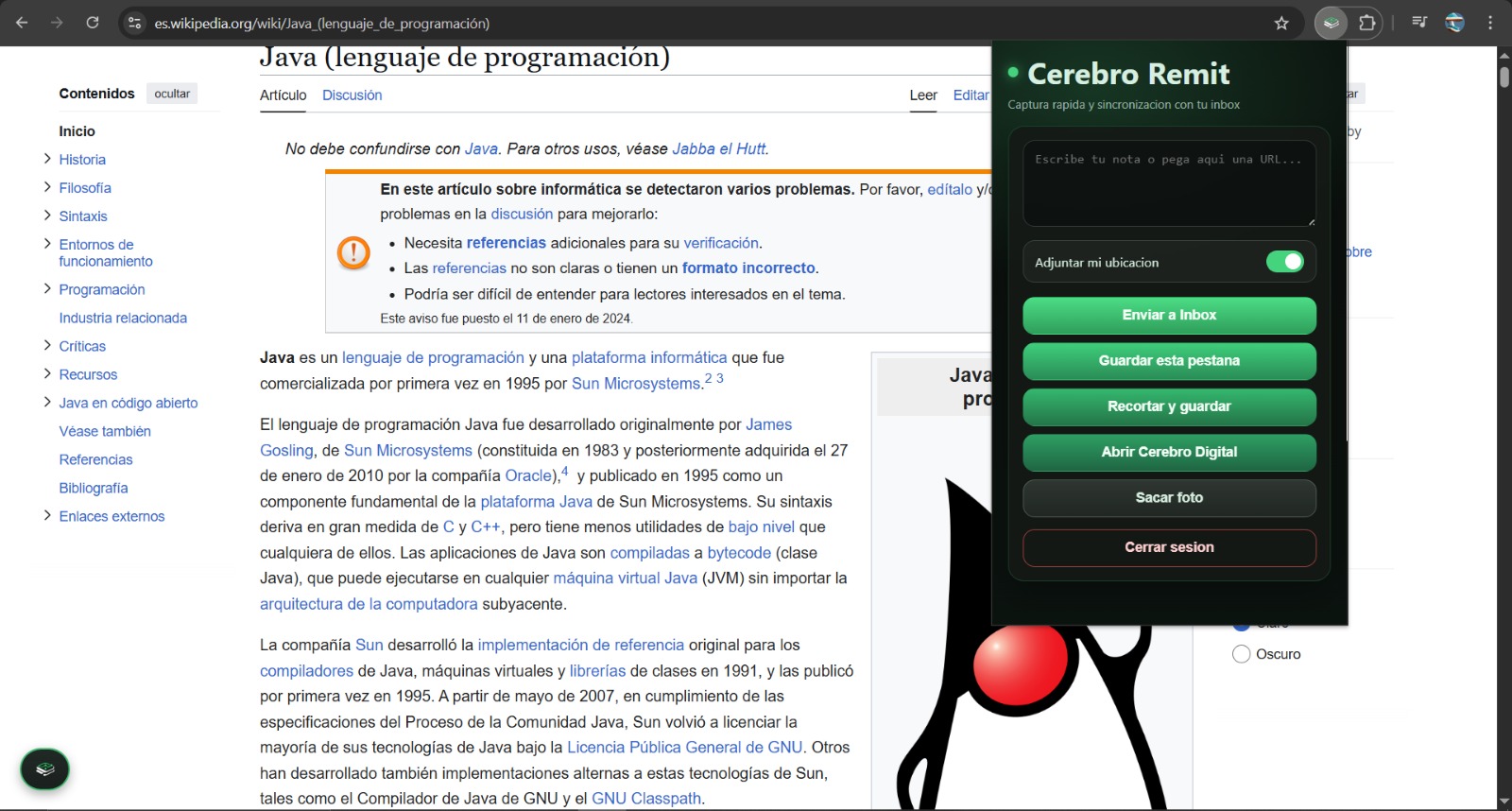
Task: Open the plataforma informática link
Action: coord(649,357)
